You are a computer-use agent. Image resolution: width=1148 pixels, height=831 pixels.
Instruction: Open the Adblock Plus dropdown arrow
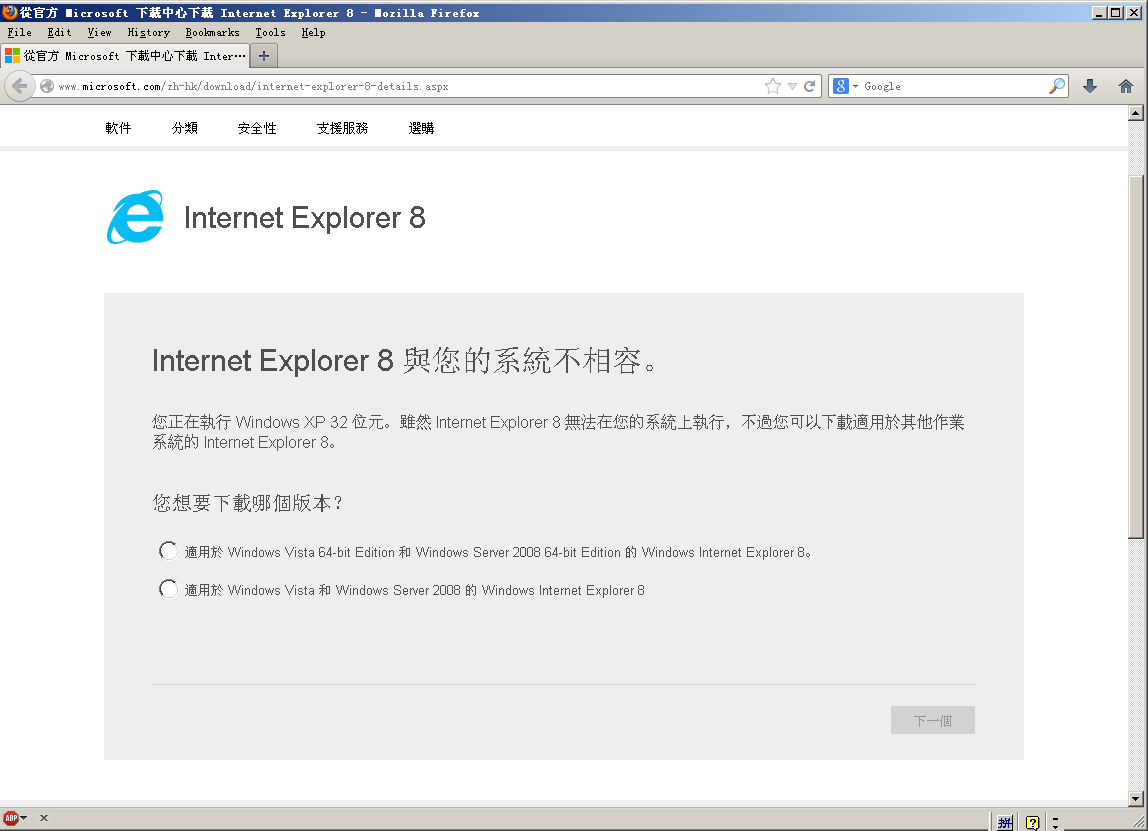pos(23,818)
